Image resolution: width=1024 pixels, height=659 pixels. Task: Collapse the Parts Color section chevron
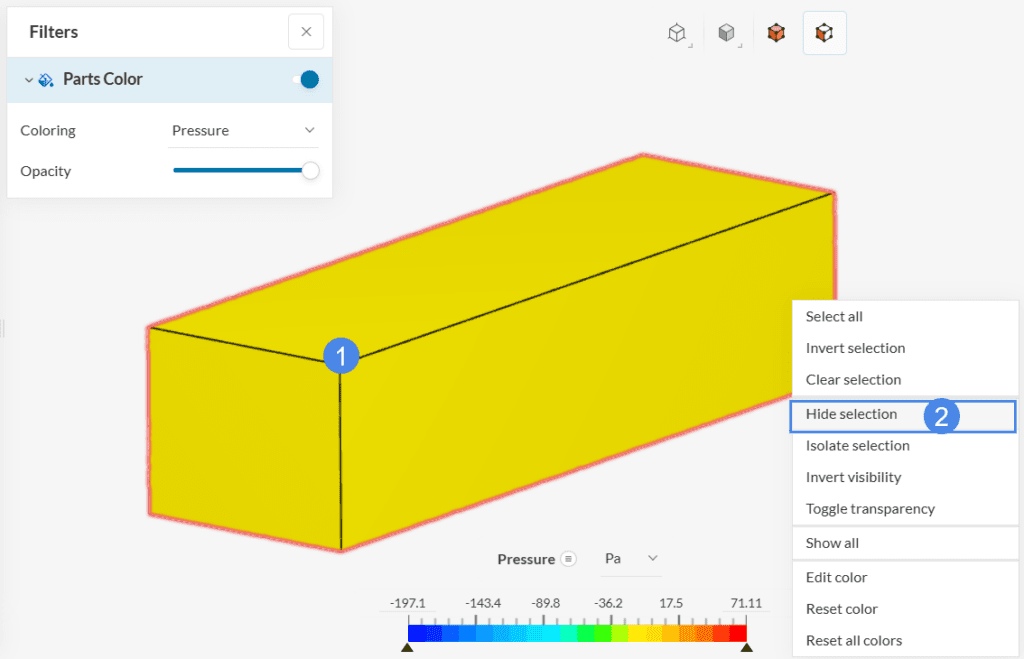coord(28,80)
